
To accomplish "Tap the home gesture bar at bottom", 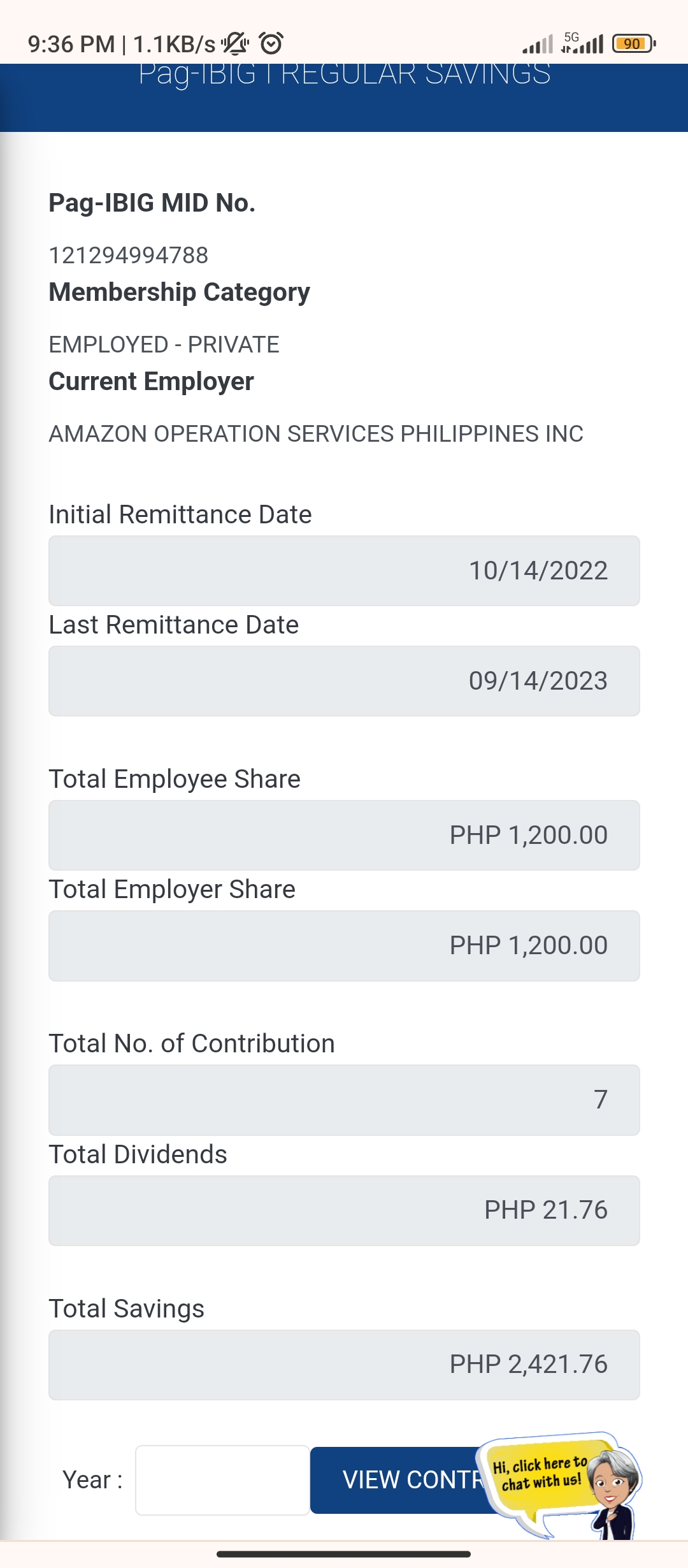I will 344,1554.
